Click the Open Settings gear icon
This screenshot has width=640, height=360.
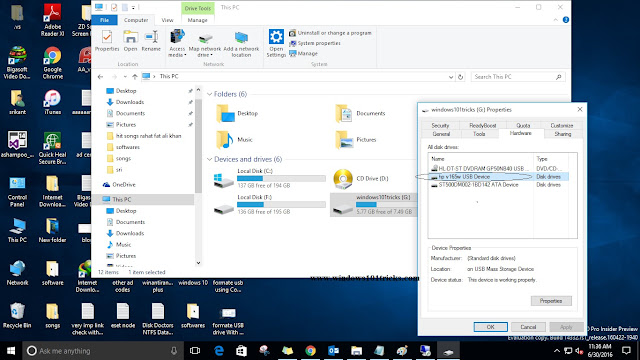tap(276, 43)
